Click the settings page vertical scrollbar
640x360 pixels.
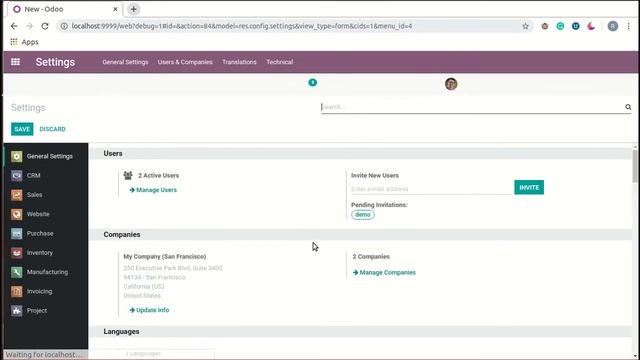[635, 167]
